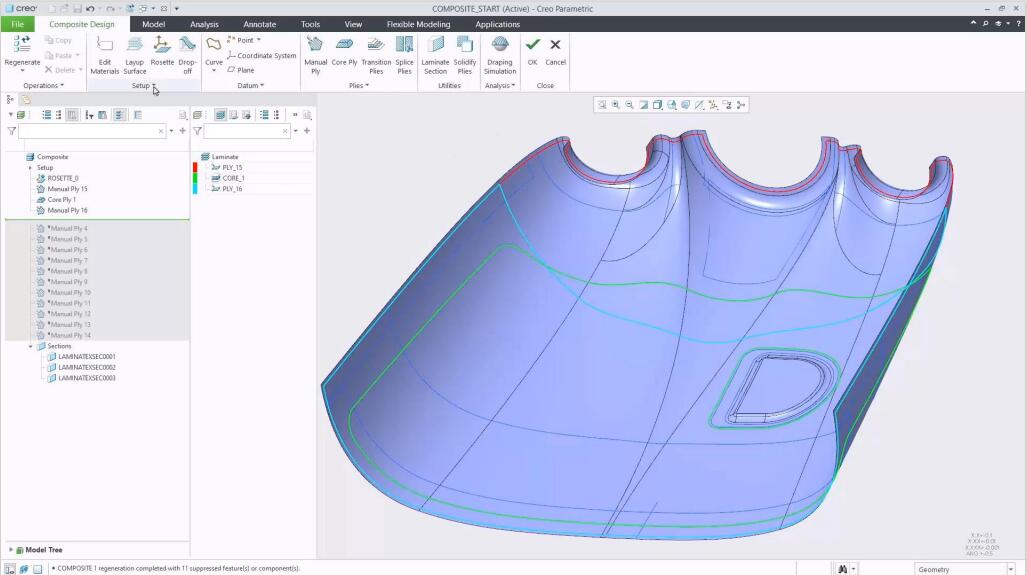1027x575 pixels.
Task: Click the red swatch beside PLY_15
Action: coord(195,167)
